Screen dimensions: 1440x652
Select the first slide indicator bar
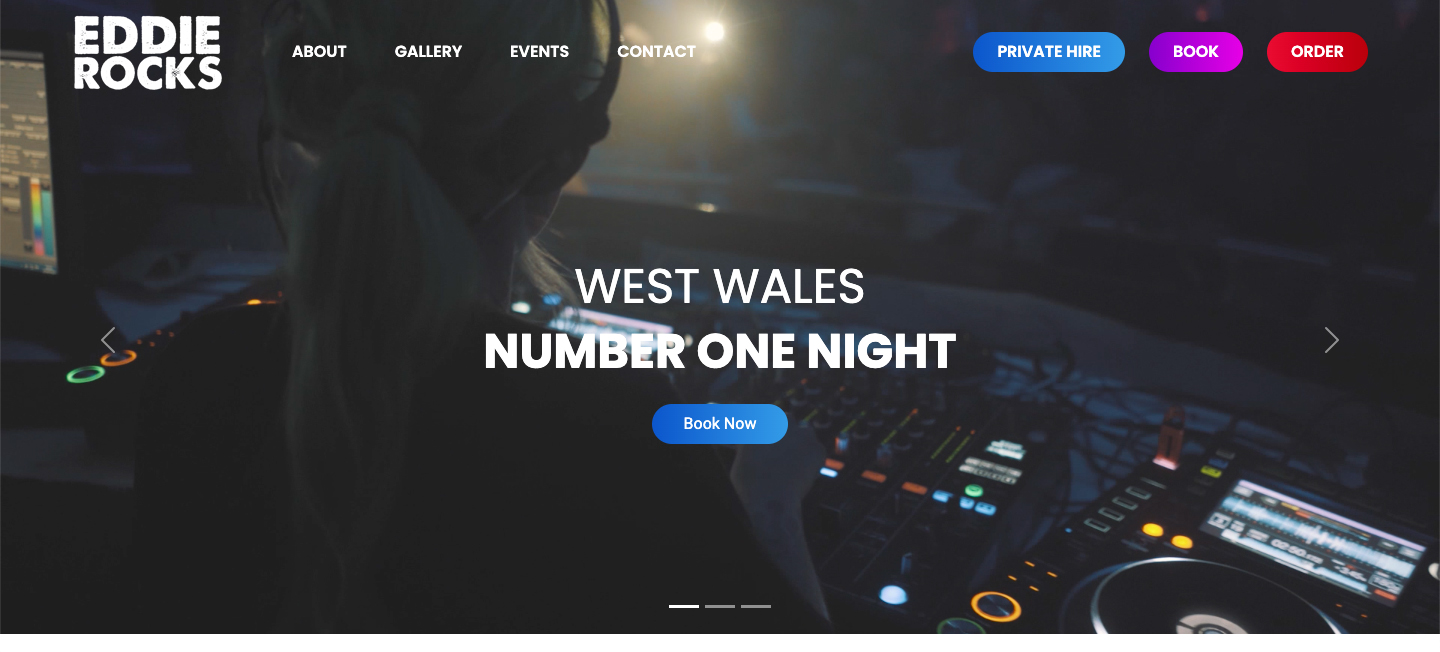pos(684,606)
